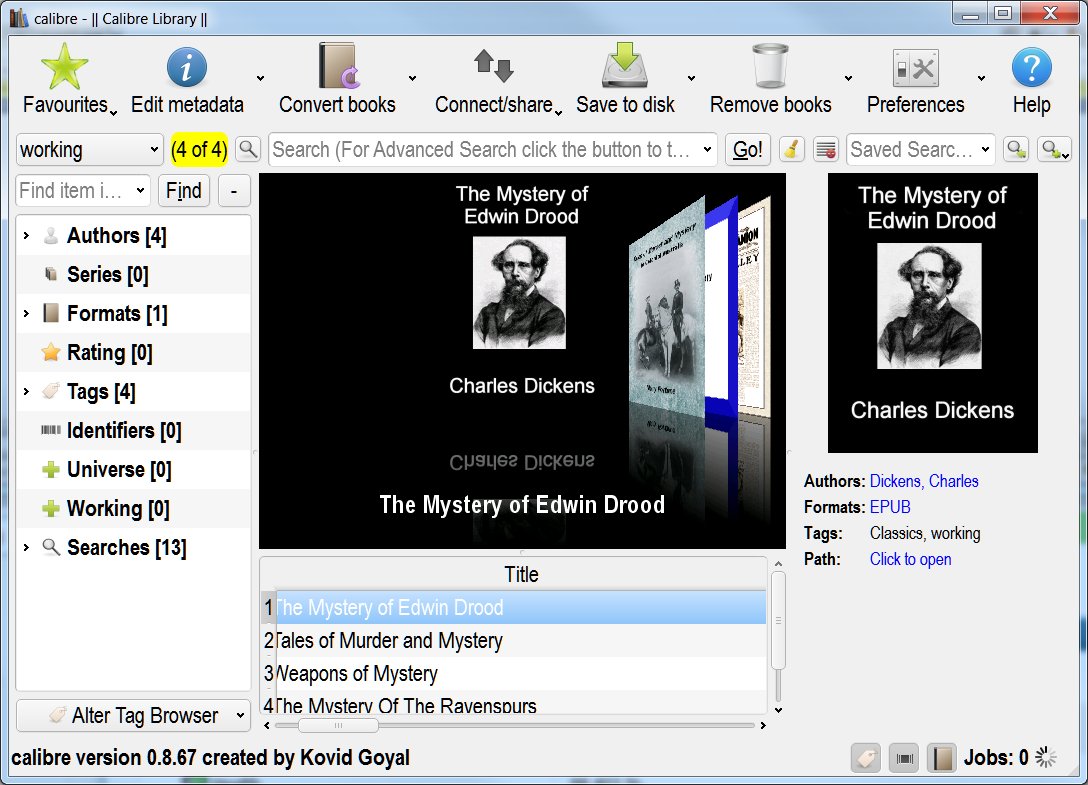Open the Connect/share arrows icon

pos(493,65)
